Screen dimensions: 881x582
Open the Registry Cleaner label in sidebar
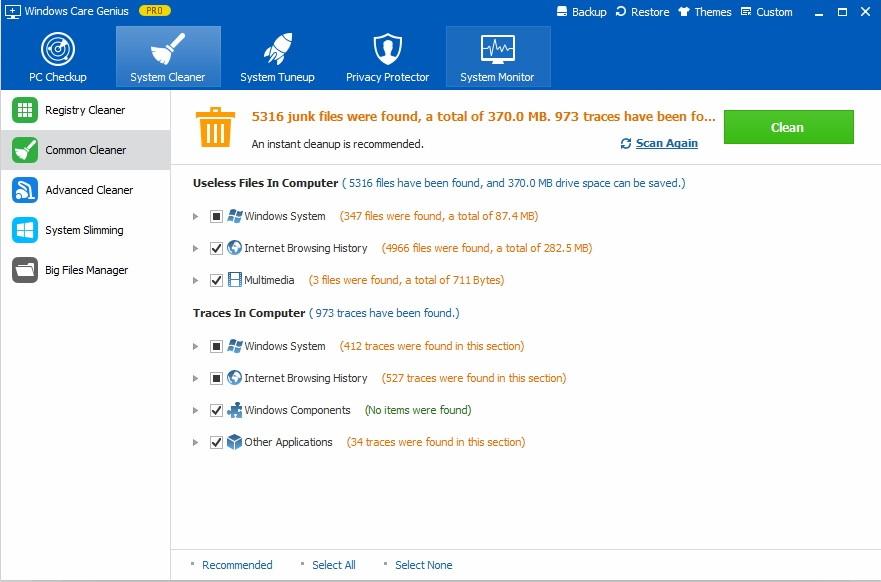85,110
